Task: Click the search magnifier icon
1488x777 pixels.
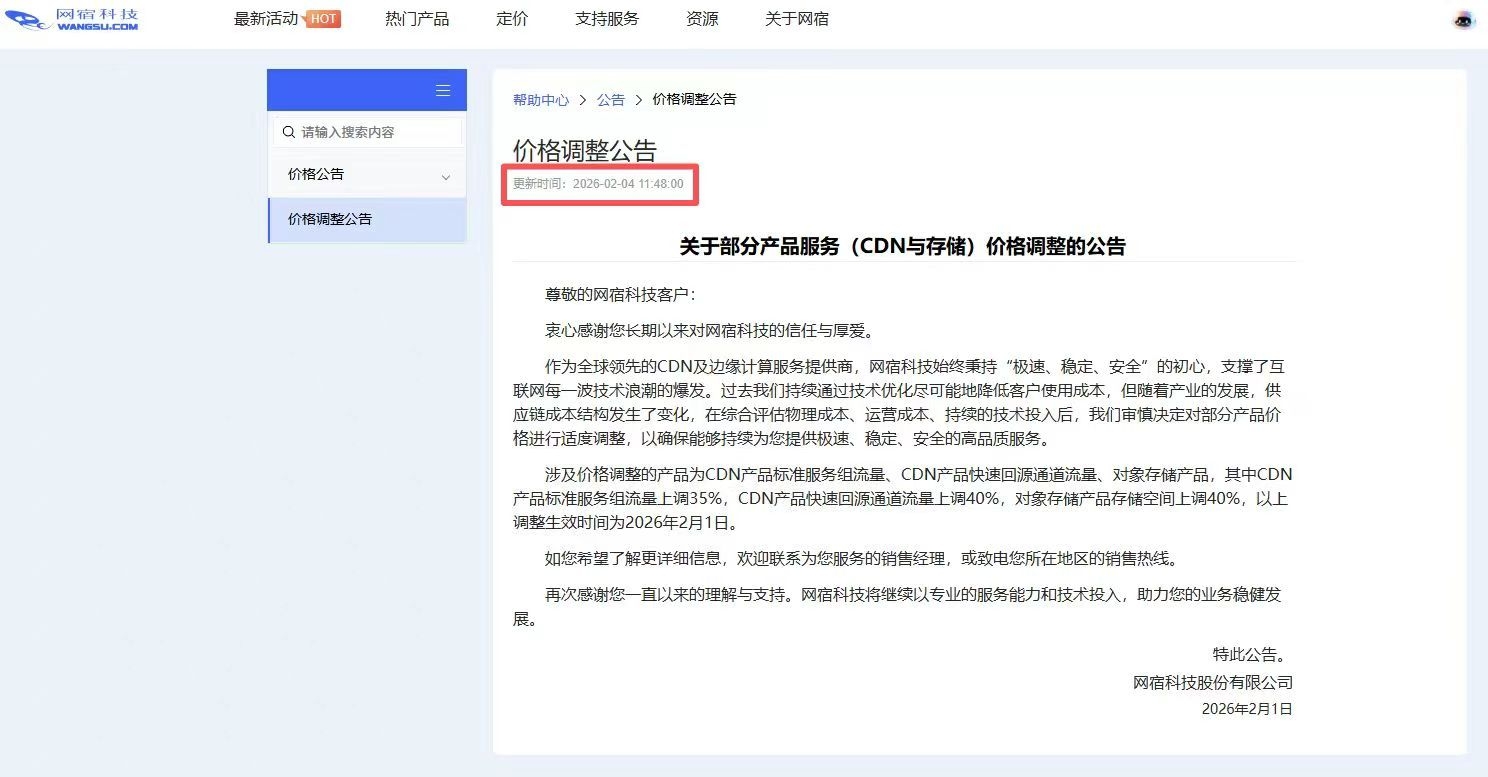Action: 289,132
